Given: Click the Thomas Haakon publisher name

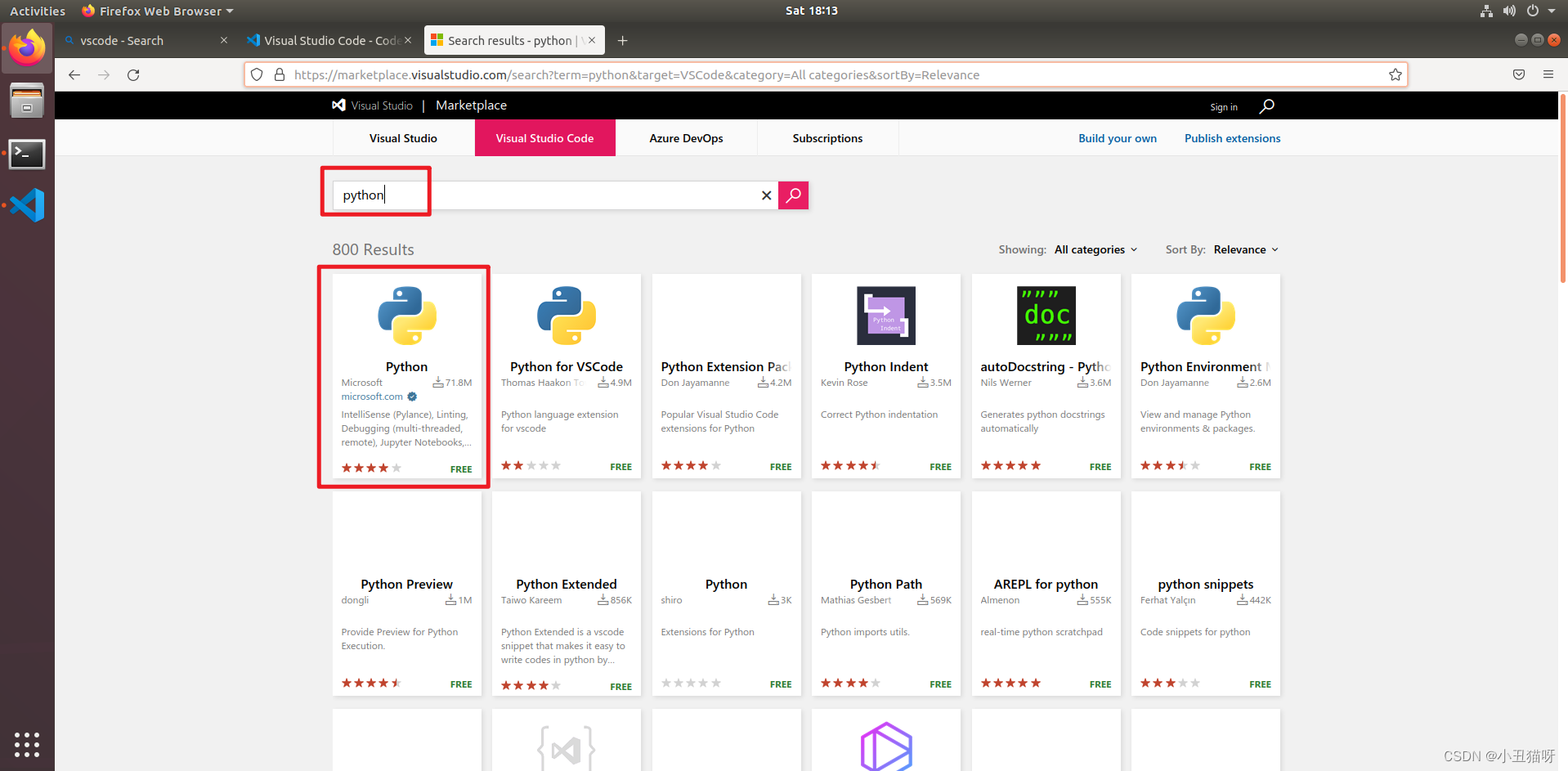Looking at the screenshot, I should [x=542, y=383].
